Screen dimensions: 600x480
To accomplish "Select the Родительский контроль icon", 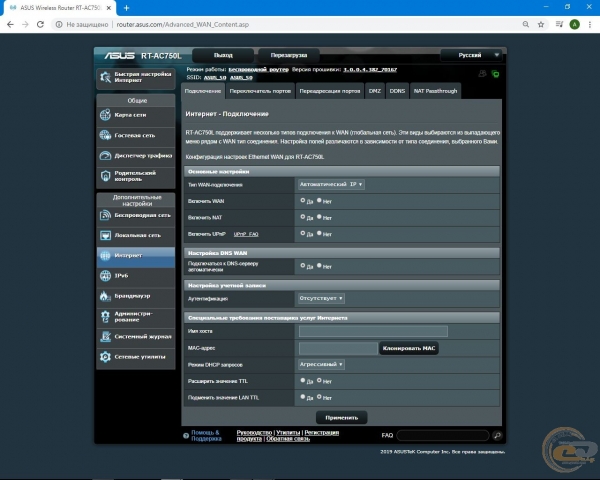I will [106, 176].
